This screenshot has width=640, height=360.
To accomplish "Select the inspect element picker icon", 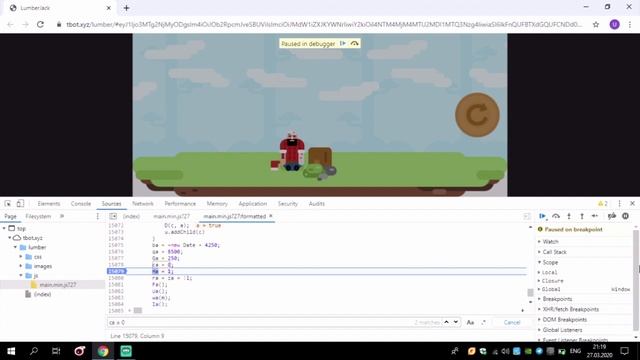I will point(8,203).
